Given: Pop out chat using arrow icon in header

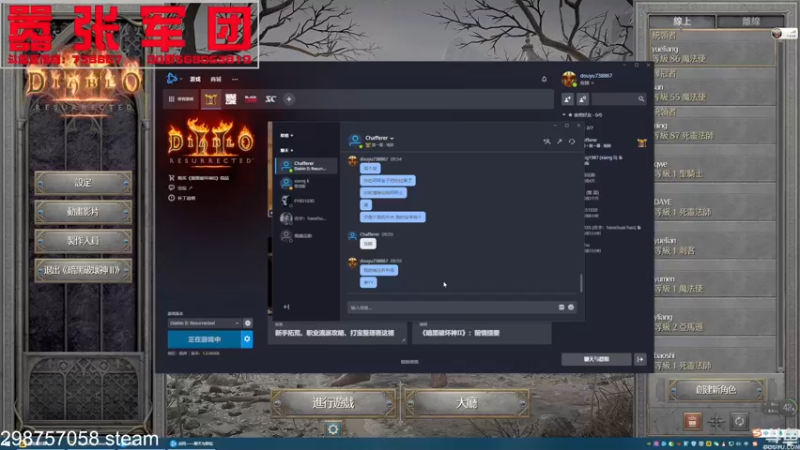Looking at the screenshot, I should pyautogui.click(x=559, y=141).
